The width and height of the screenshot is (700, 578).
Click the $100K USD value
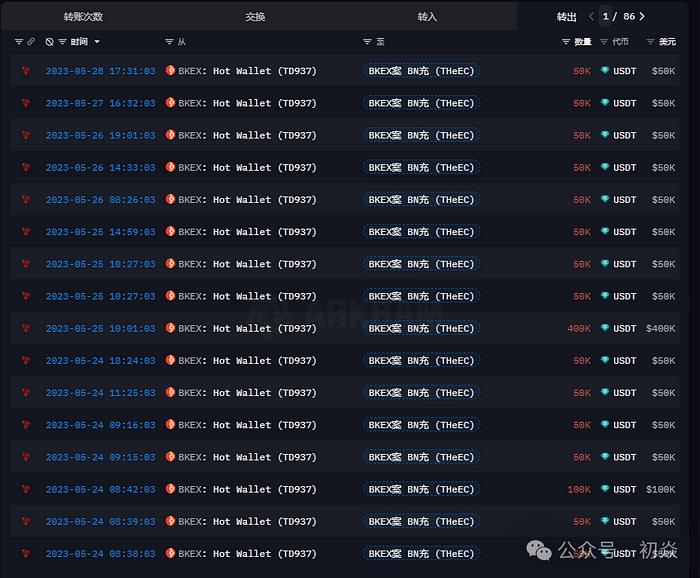pyautogui.click(x=660, y=489)
